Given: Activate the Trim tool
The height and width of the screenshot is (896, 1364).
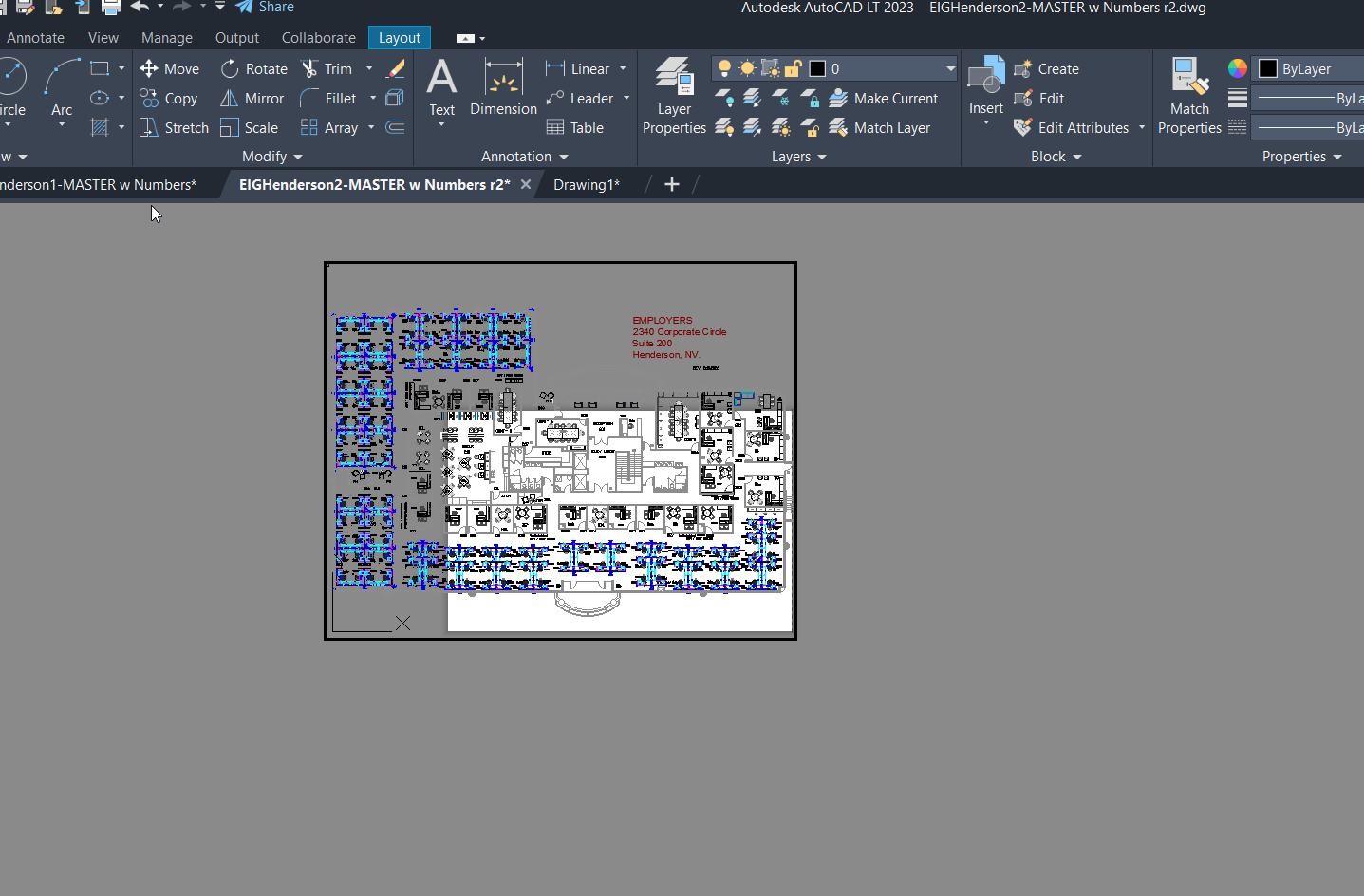Looking at the screenshot, I should point(327,68).
